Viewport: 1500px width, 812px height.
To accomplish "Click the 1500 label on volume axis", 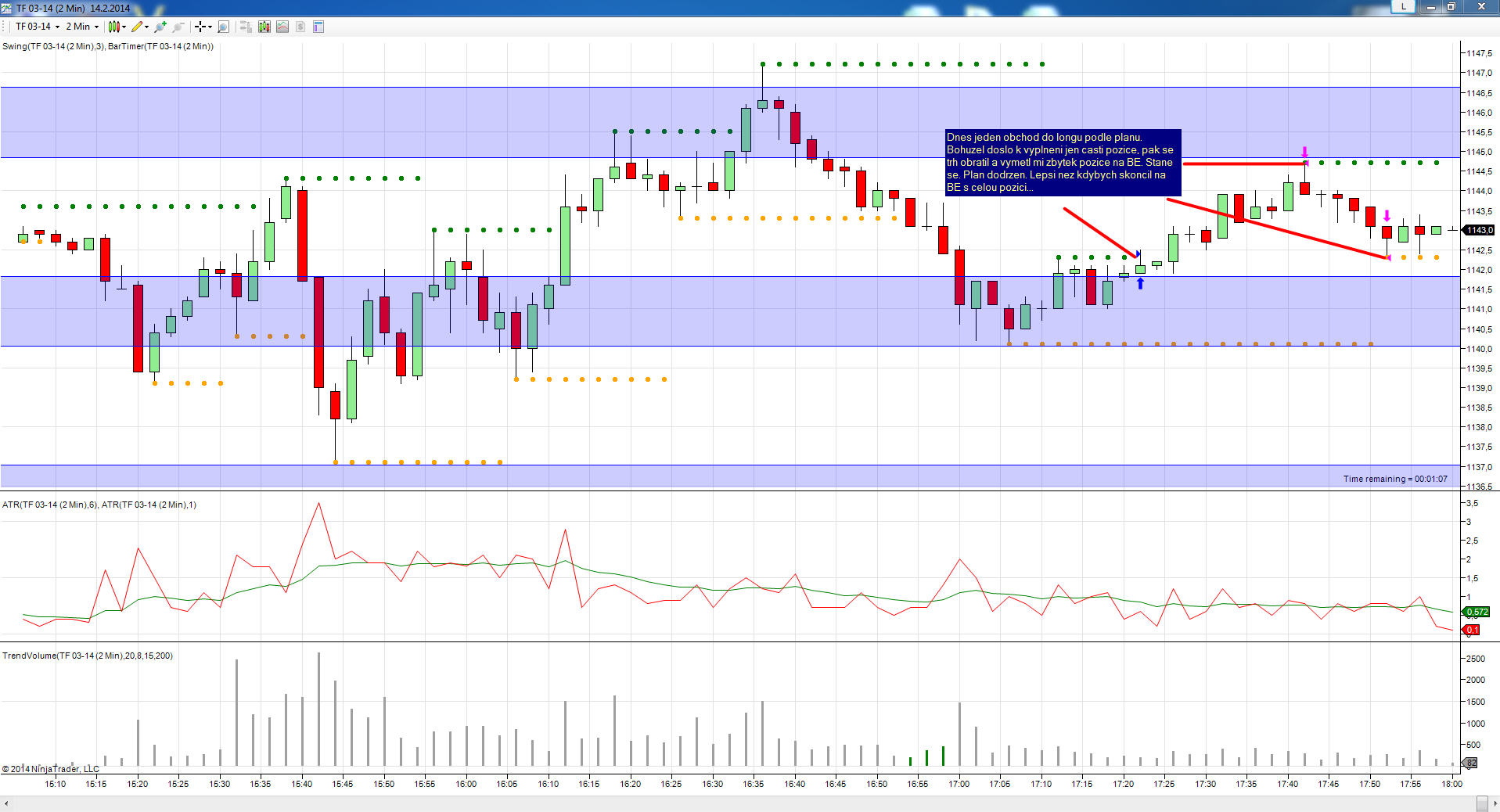I will point(1476,702).
